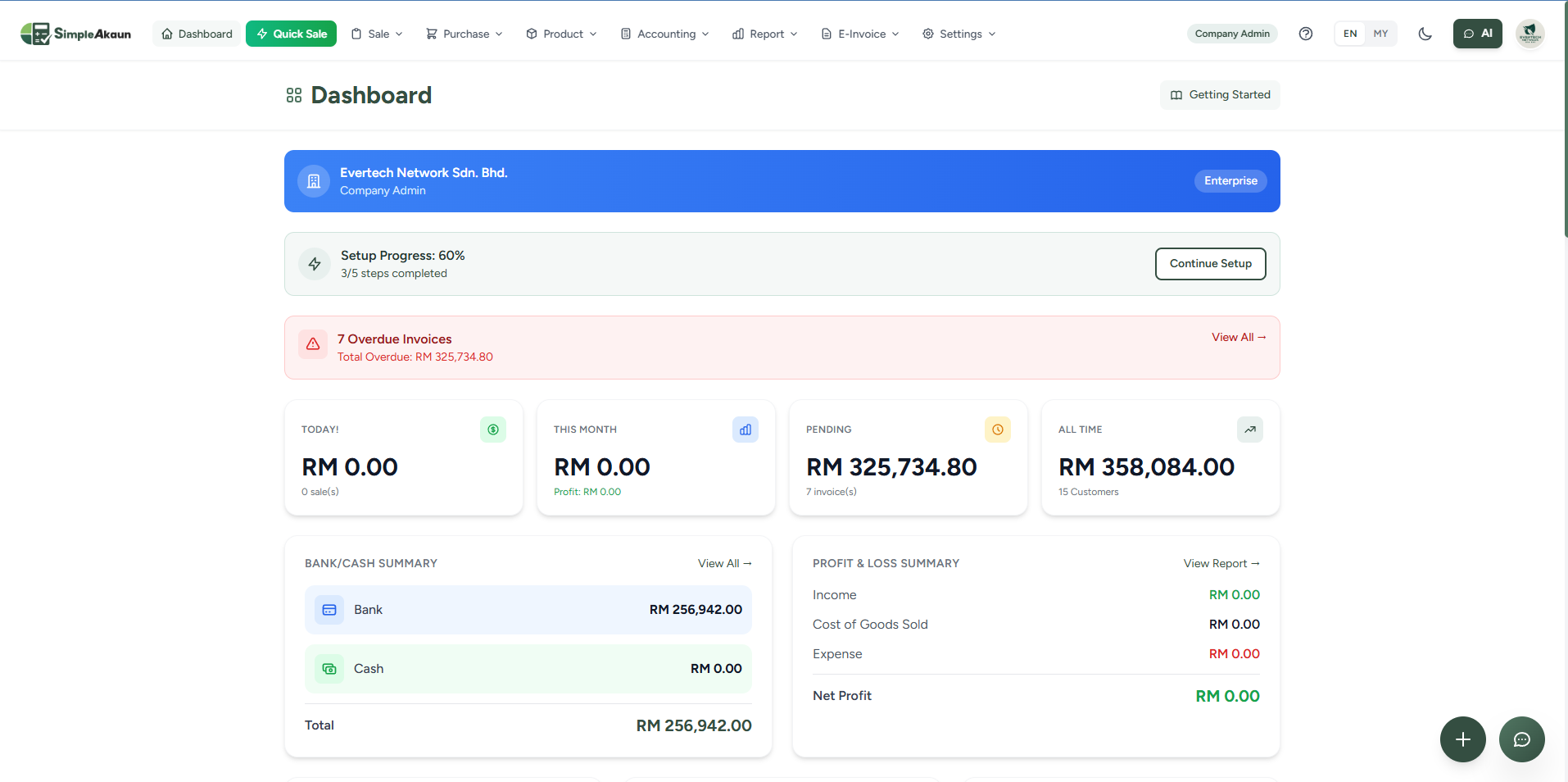This screenshot has width=1568, height=782.
Task: Click the green Quick Sale button
Action: tap(291, 34)
